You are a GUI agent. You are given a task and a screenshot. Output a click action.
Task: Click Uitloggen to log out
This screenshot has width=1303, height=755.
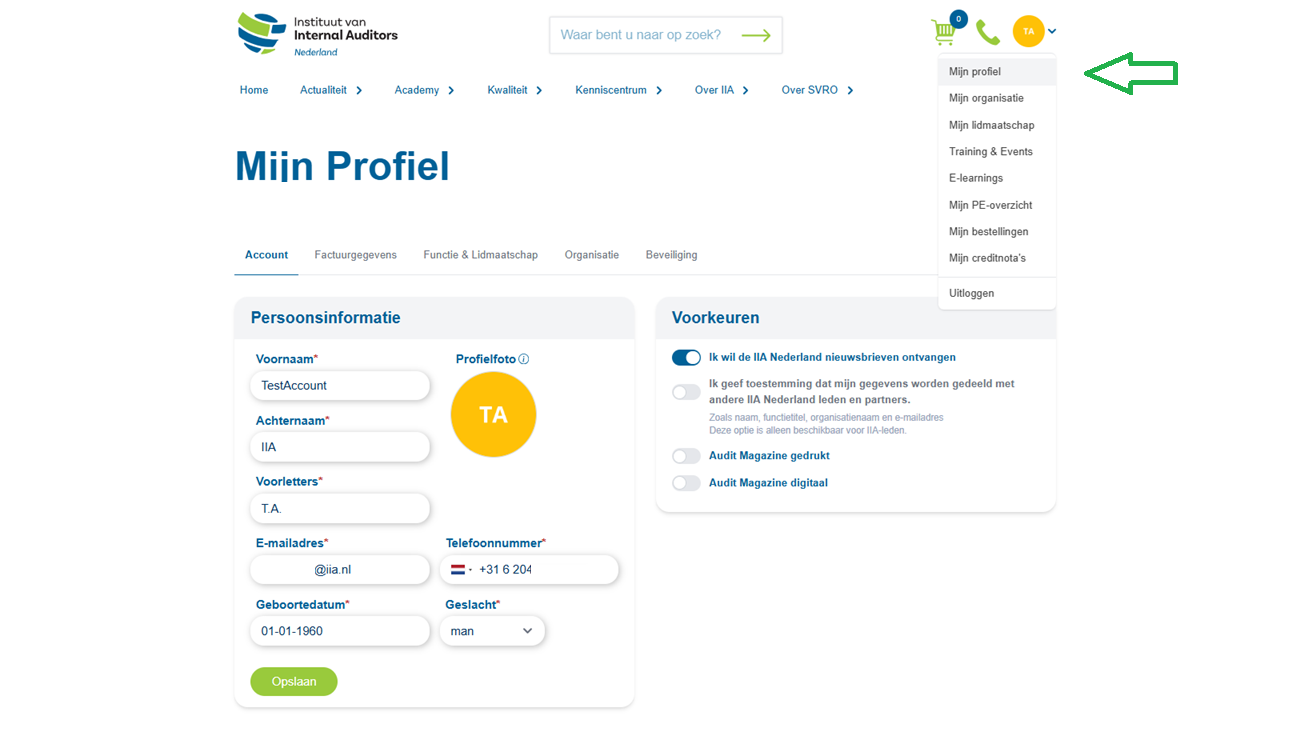971,293
